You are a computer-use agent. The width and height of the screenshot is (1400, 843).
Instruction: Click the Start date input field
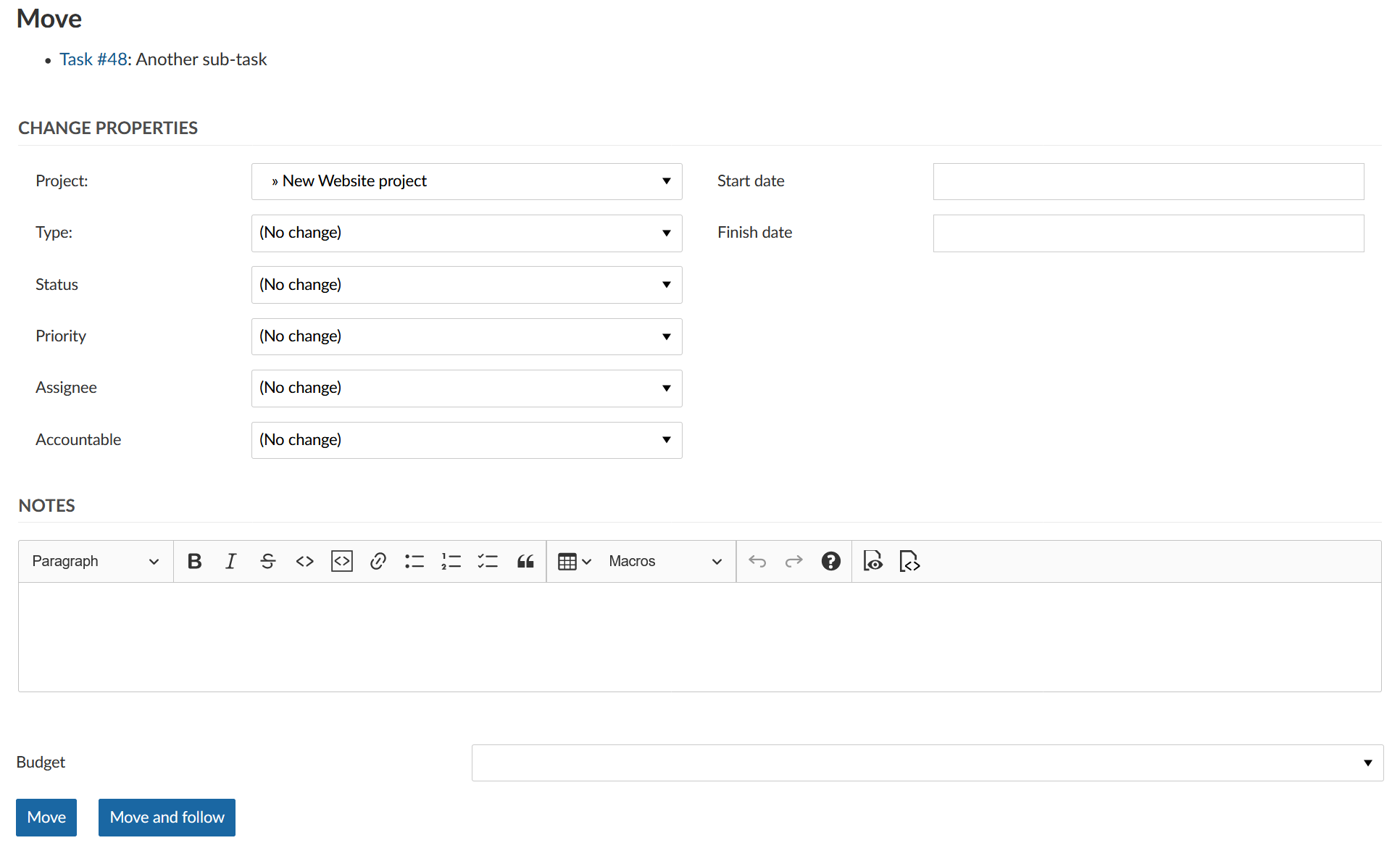(x=1148, y=181)
